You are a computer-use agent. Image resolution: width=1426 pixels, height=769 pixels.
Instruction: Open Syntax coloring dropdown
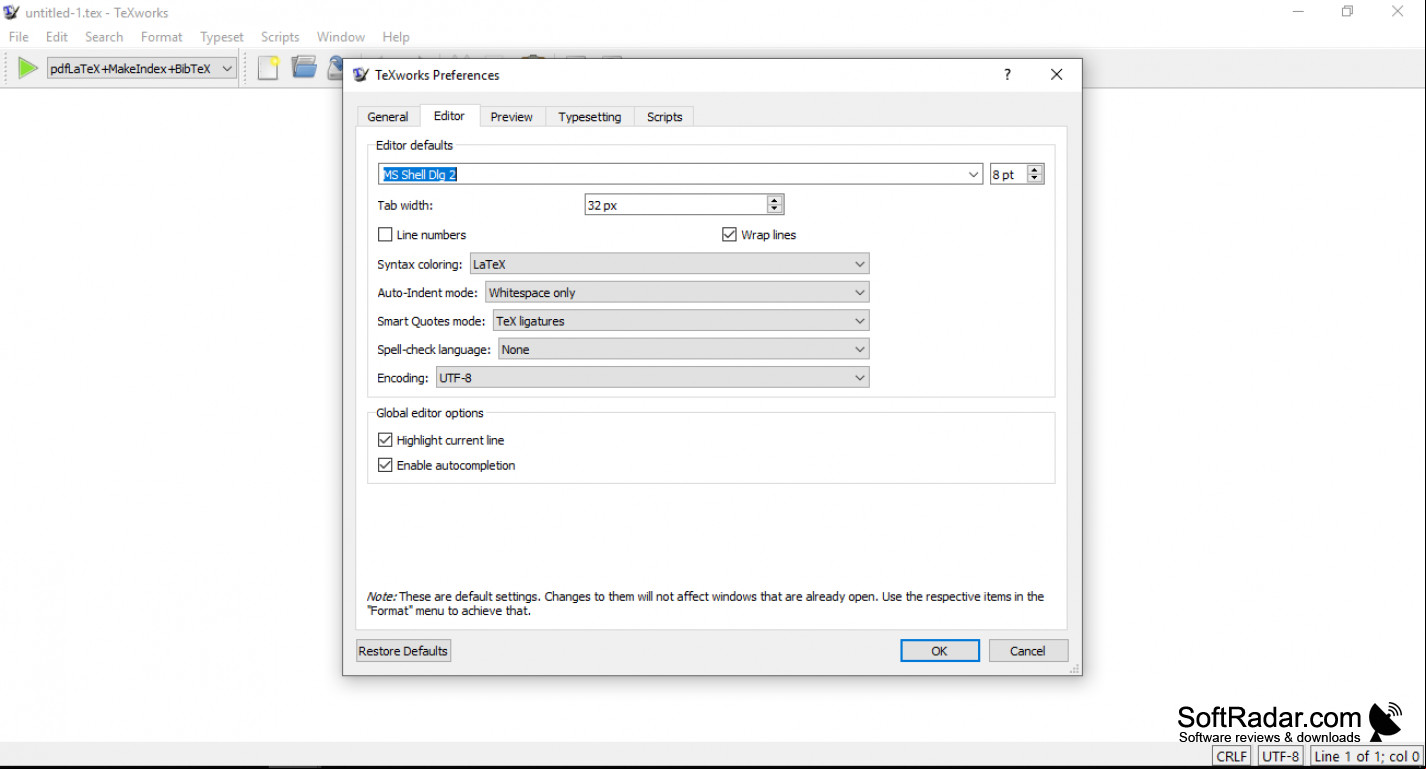pos(669,264)
